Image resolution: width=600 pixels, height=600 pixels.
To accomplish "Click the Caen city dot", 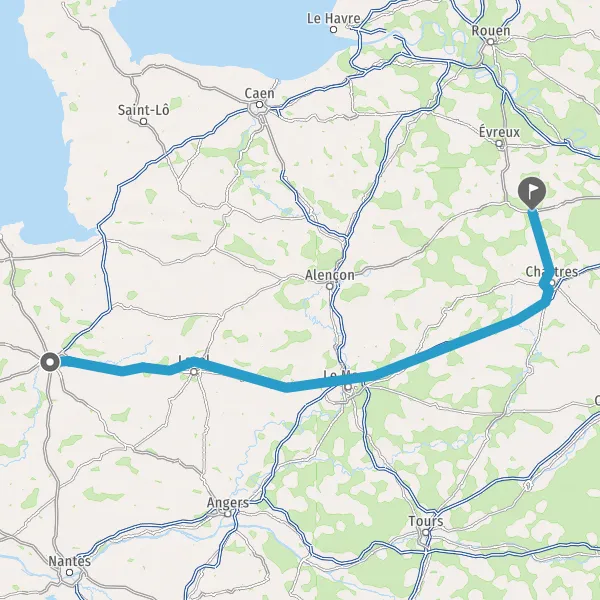I will tap(259, 104).
